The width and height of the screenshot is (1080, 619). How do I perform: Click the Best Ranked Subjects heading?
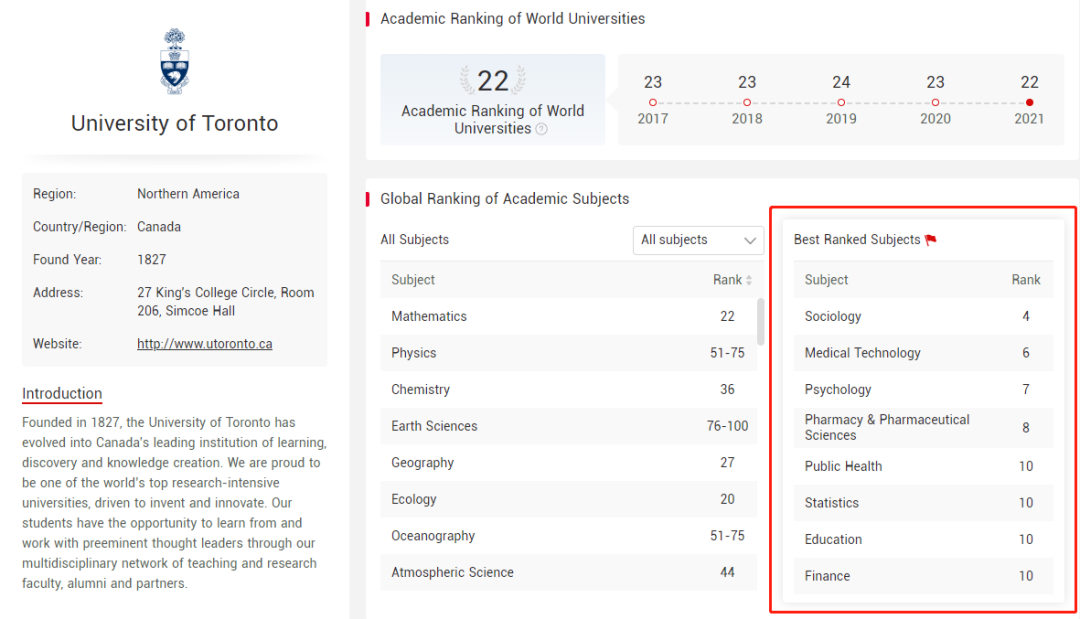pyautogui.click(x=857, y=240)
